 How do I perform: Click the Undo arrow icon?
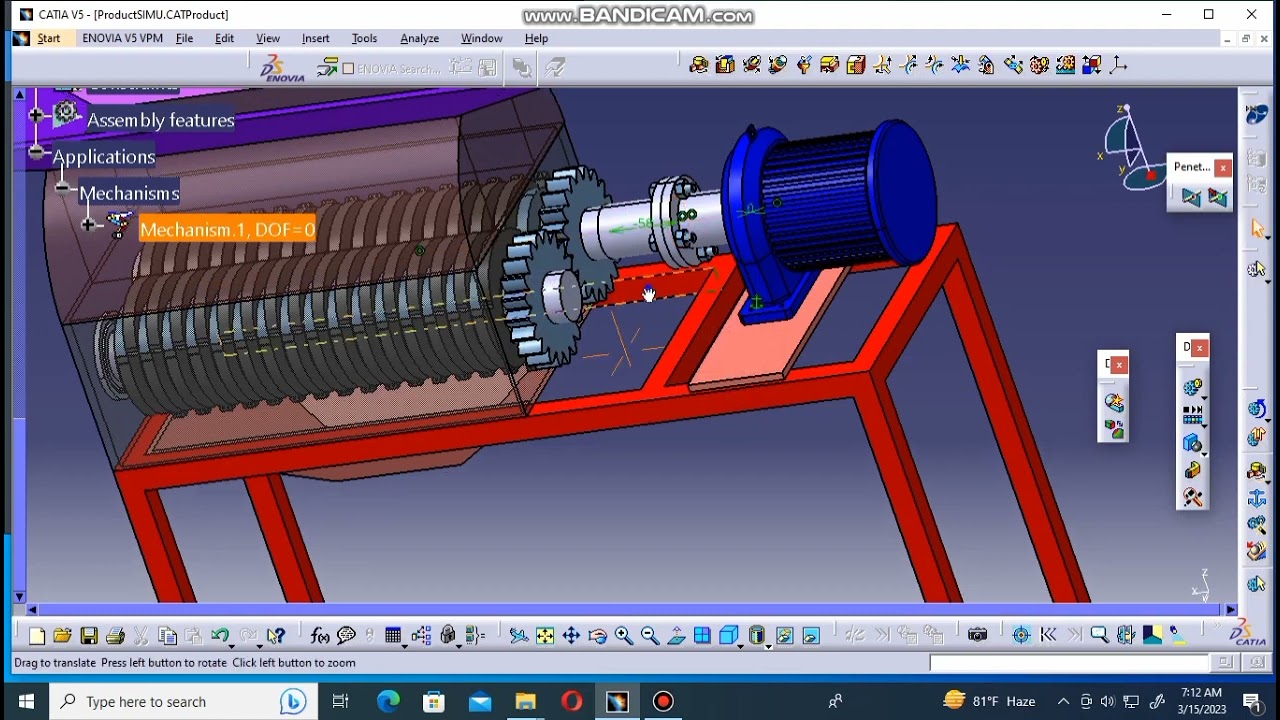[x=219, y=635]
